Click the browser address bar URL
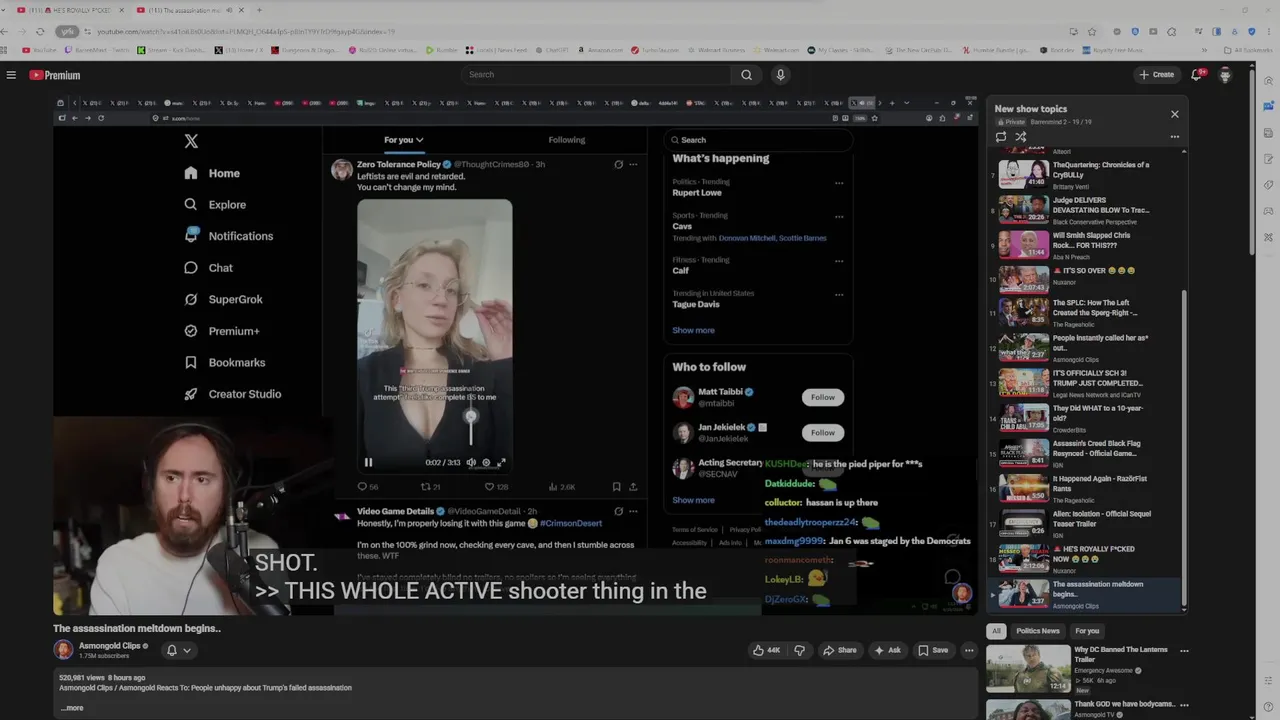 pos(245,31)
